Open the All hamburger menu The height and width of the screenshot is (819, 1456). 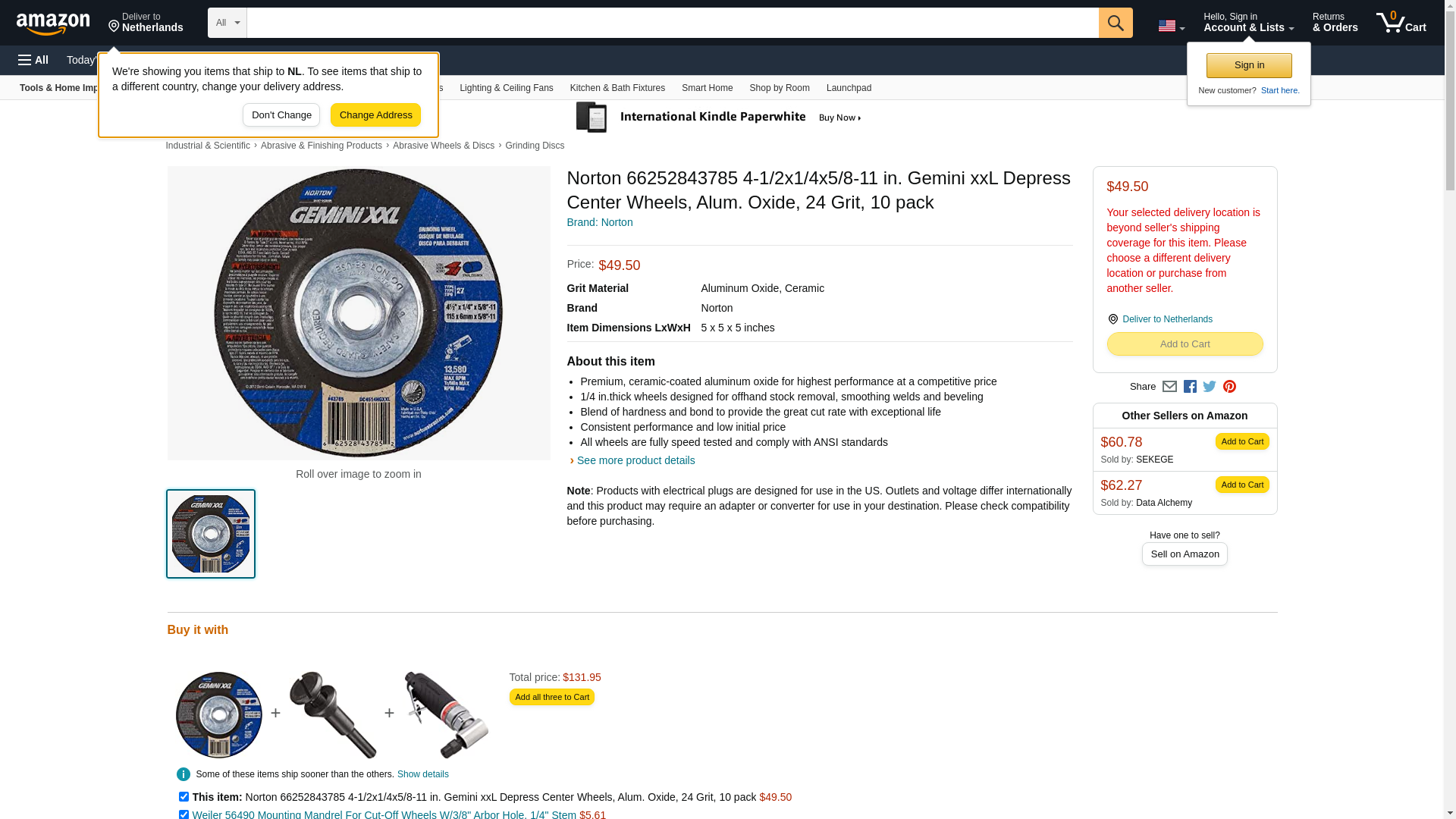pyautogui.click(x=33, y=60)
